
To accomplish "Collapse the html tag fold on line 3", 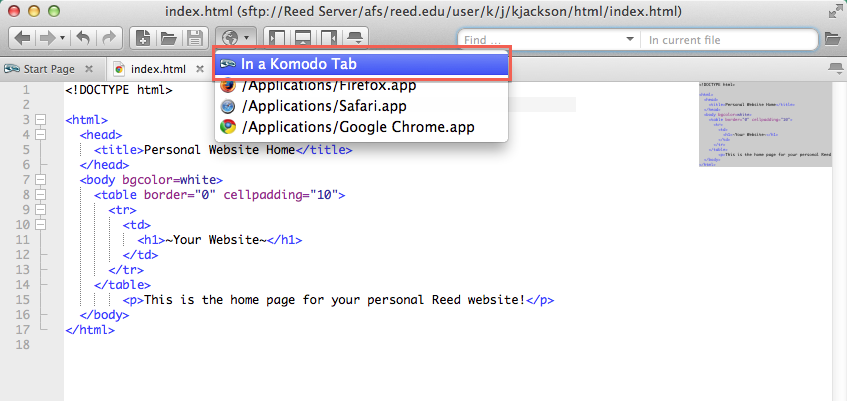I will click(41, 120).
